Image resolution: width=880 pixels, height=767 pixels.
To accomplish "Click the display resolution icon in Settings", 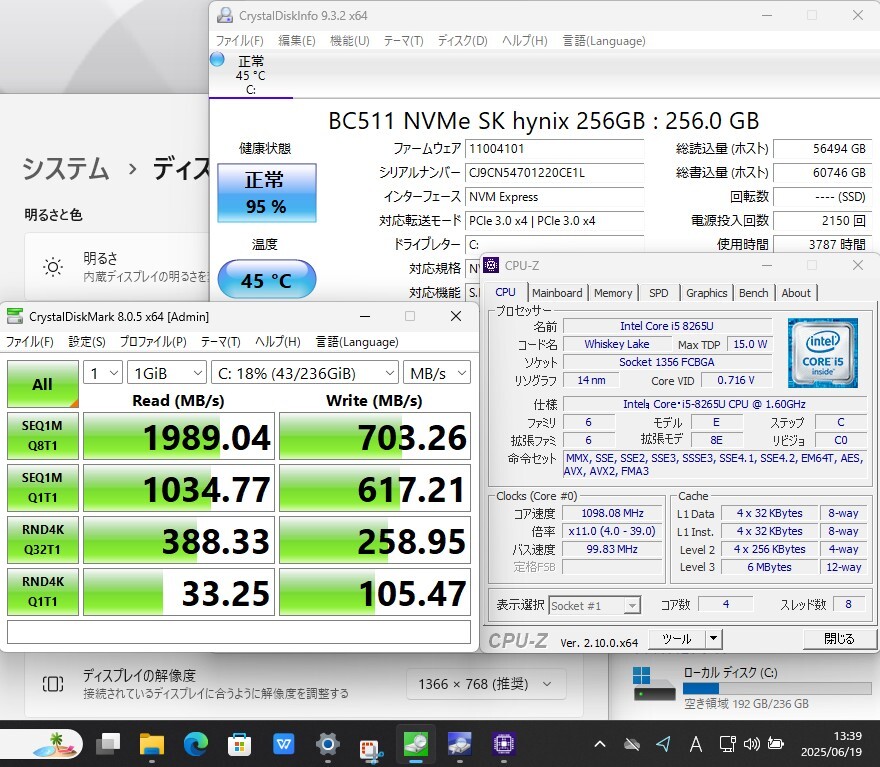I will tap(53, 684).
